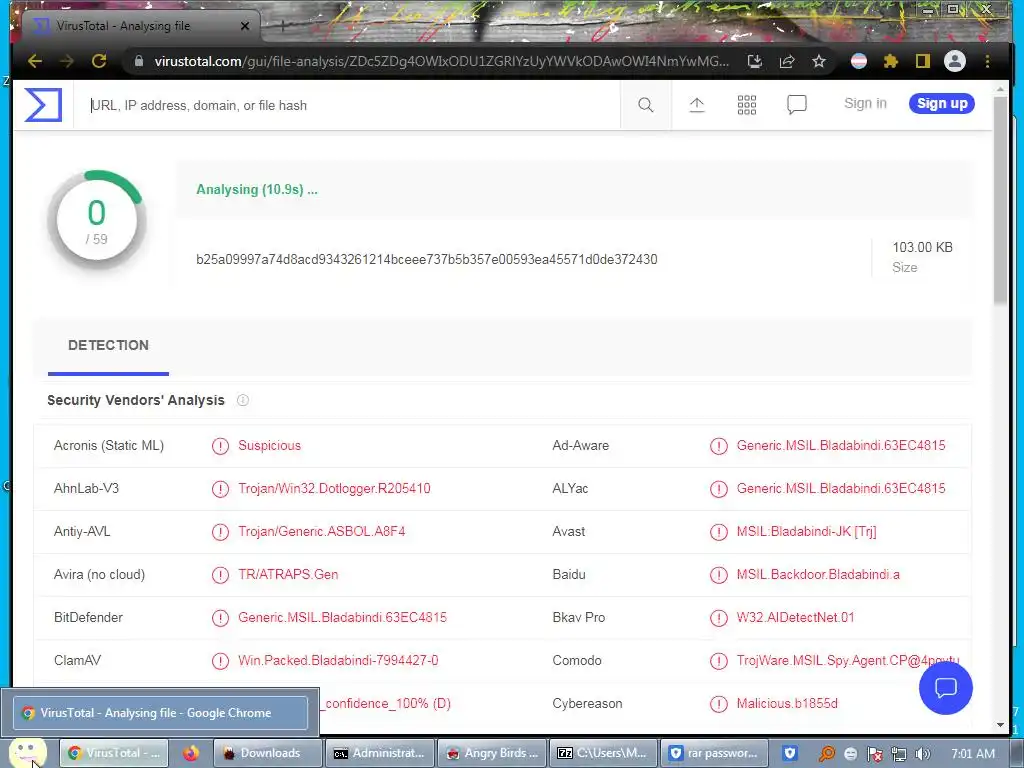Click the Start button on taskbar

click(x=27, y=752)
